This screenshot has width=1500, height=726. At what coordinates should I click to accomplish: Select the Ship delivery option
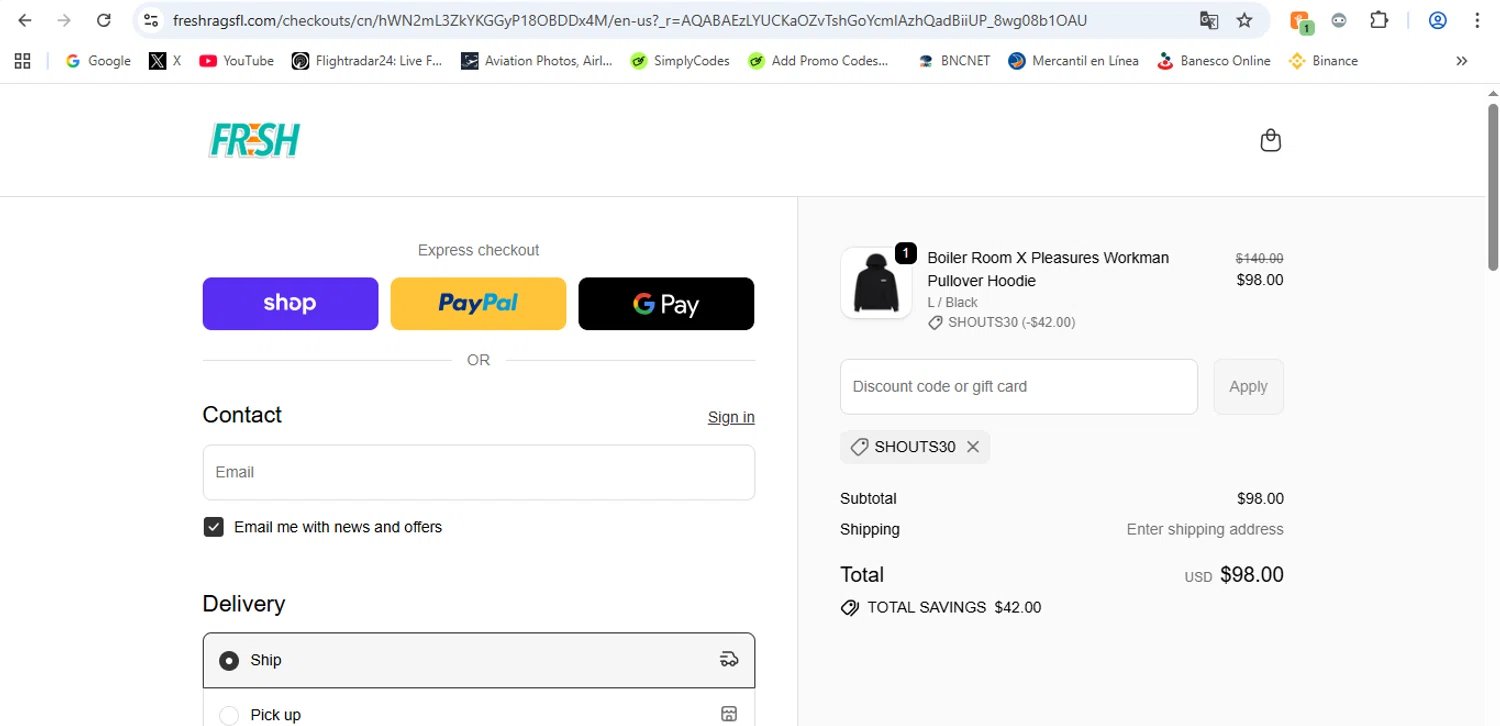478,660
